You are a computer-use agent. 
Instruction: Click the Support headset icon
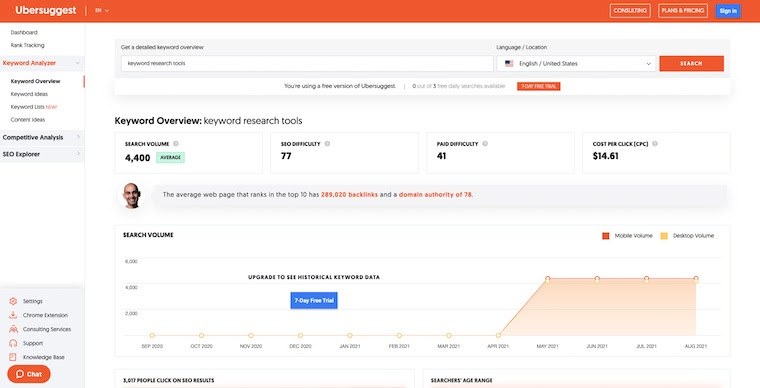(x=13, y=343)
